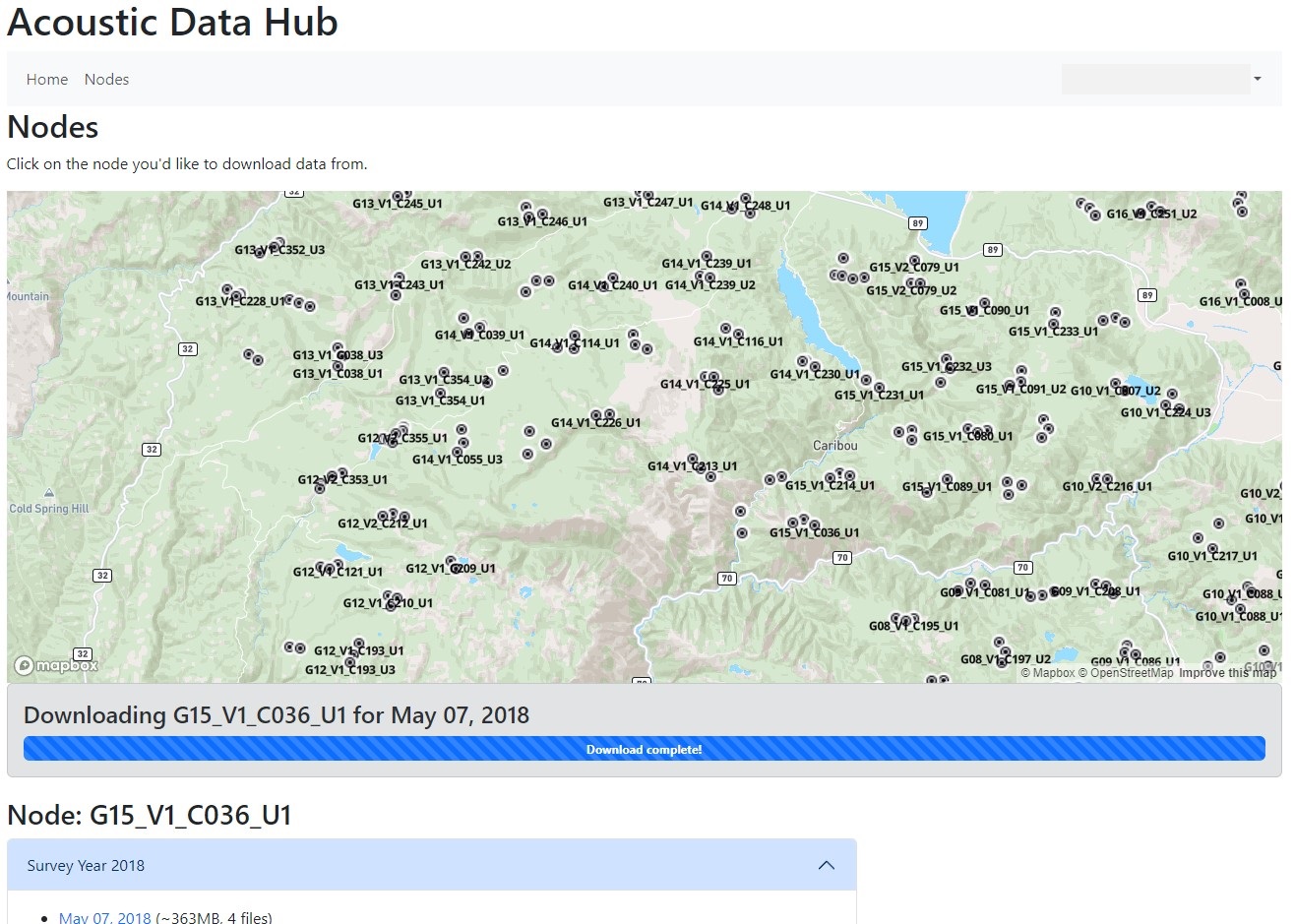Select node label G12_V1_C209_U1 on the map
1294x924 pixels.
click(x=451, y=569)
